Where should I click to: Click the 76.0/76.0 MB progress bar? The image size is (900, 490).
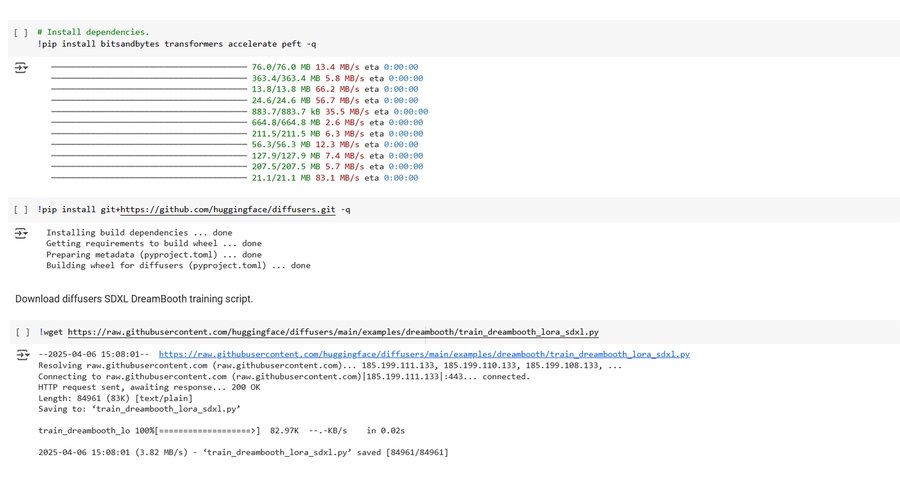point(148,68)
